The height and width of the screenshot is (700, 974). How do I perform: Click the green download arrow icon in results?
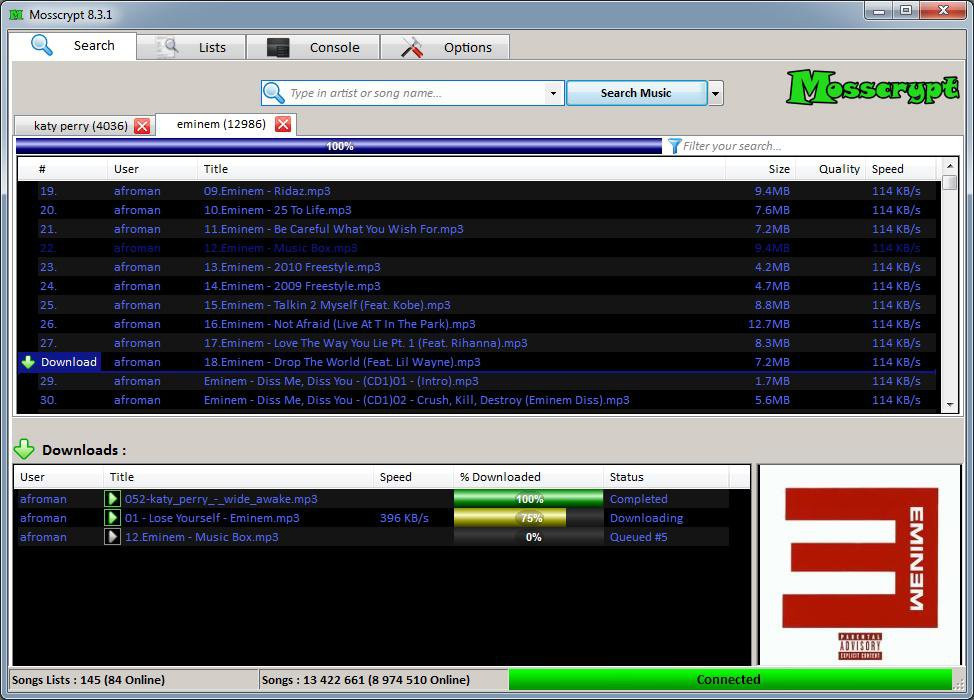(x=28, y=362)
